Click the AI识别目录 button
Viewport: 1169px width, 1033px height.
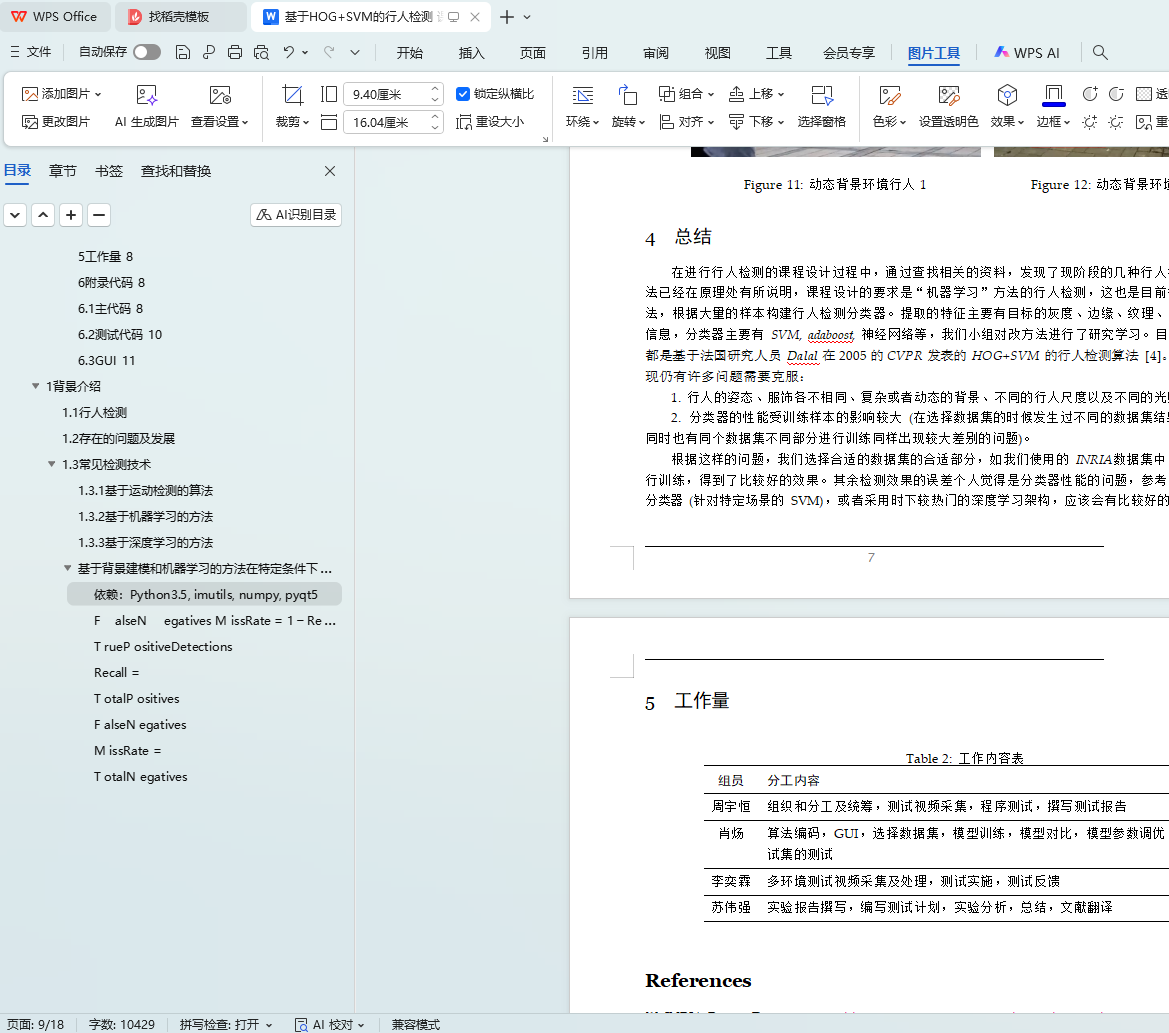coord(296,215)
